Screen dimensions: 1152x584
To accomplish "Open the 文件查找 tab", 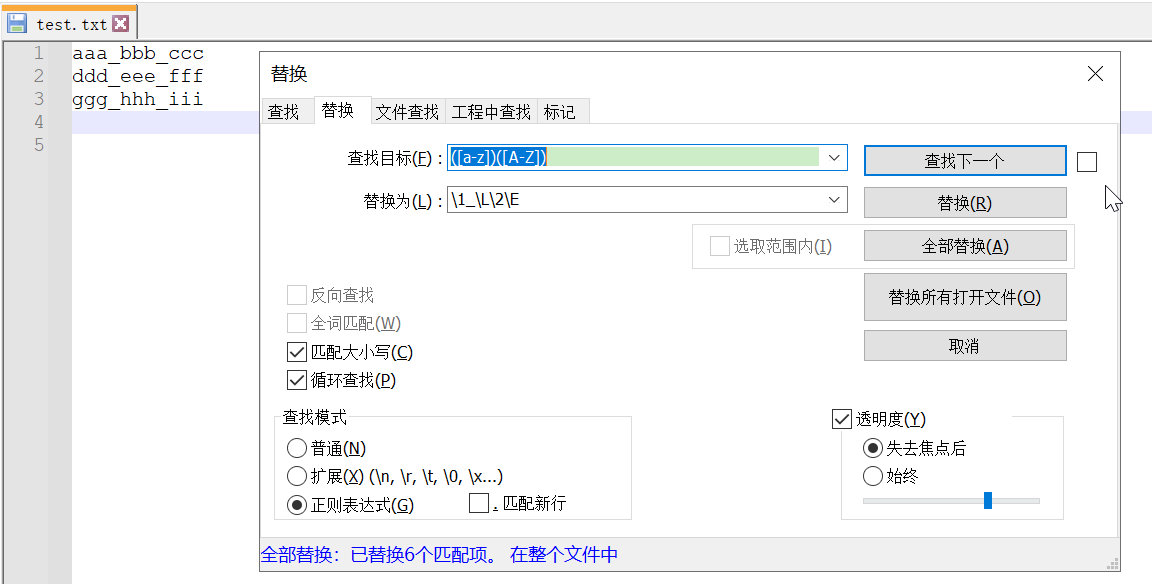I will pyautogui.click(x=407, y=112).
